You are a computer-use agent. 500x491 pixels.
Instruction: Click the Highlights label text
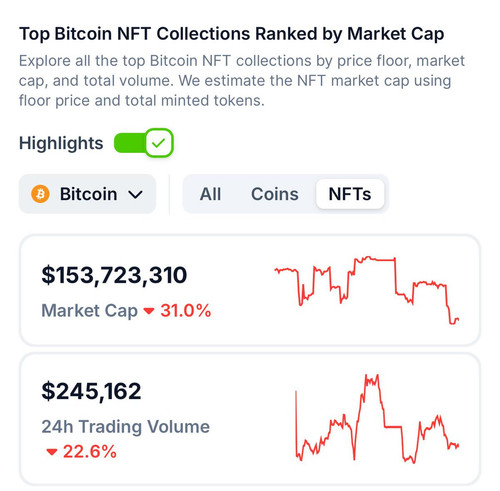pyautogui.click(x=61, y=144)
